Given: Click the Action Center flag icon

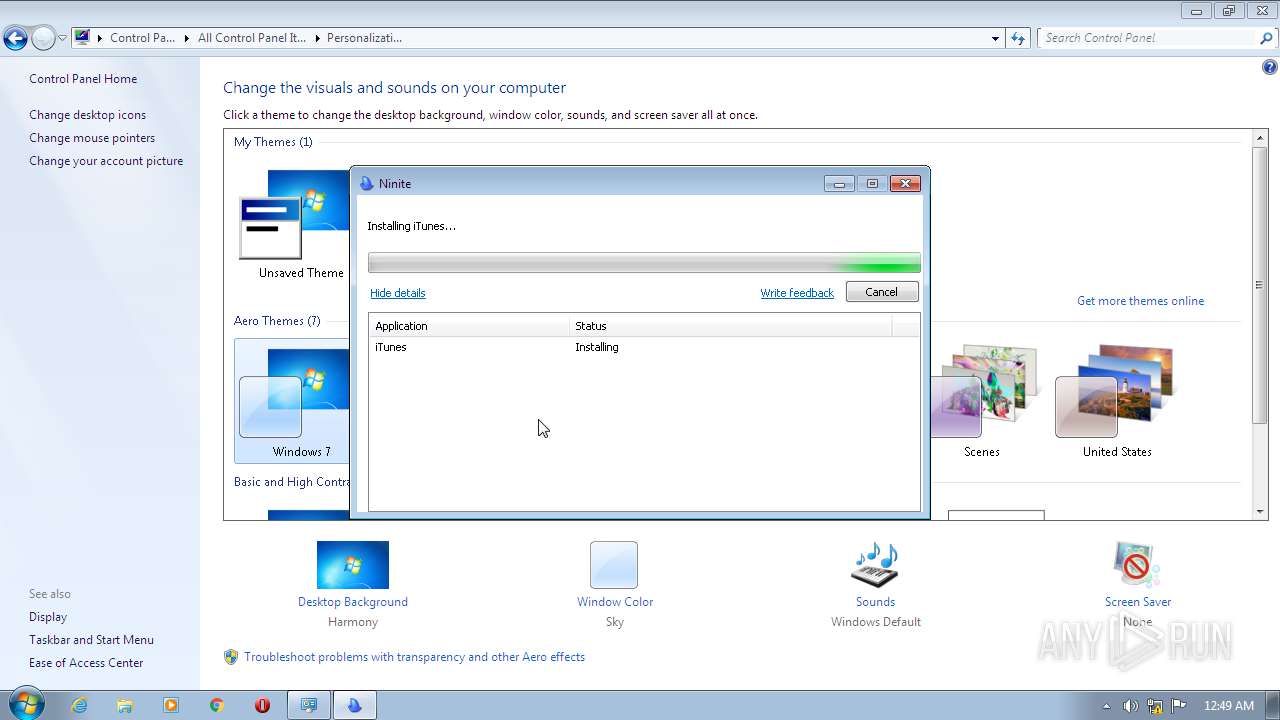Looking at the screenshot, I should 1179,705.
